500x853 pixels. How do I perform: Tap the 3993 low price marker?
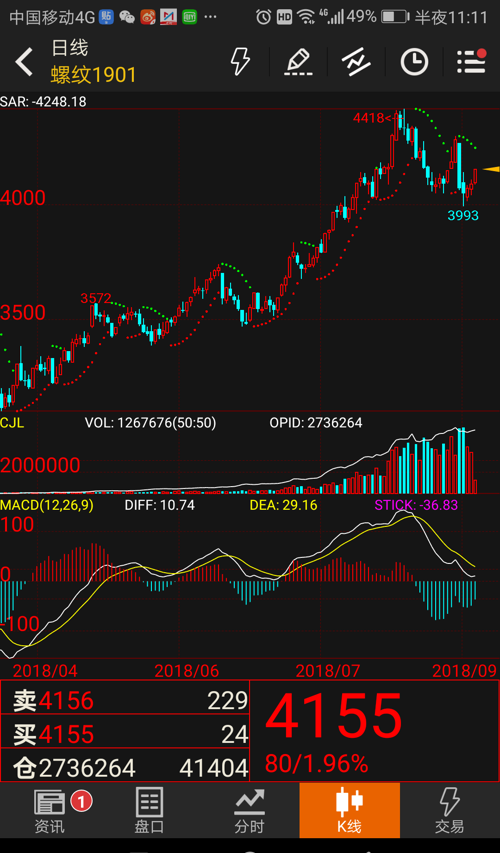coord(463,215)
